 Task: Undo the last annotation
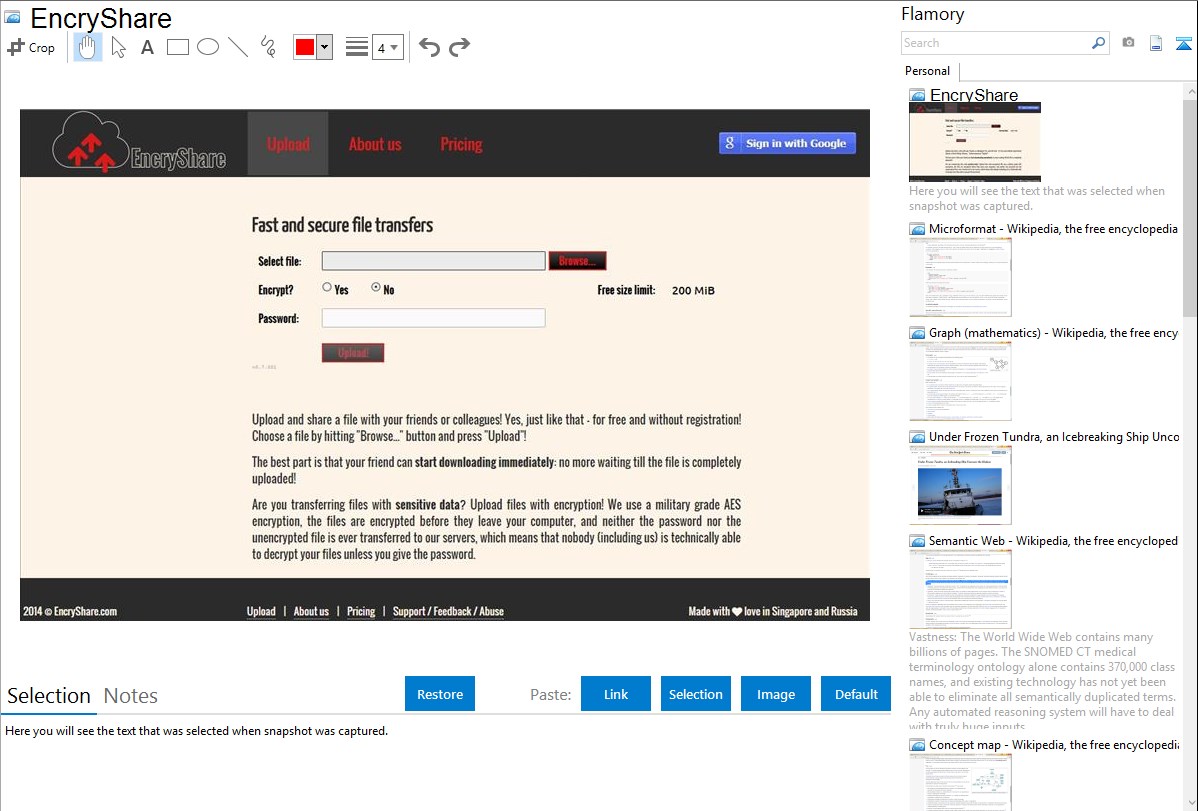click(x=429, y=47)
